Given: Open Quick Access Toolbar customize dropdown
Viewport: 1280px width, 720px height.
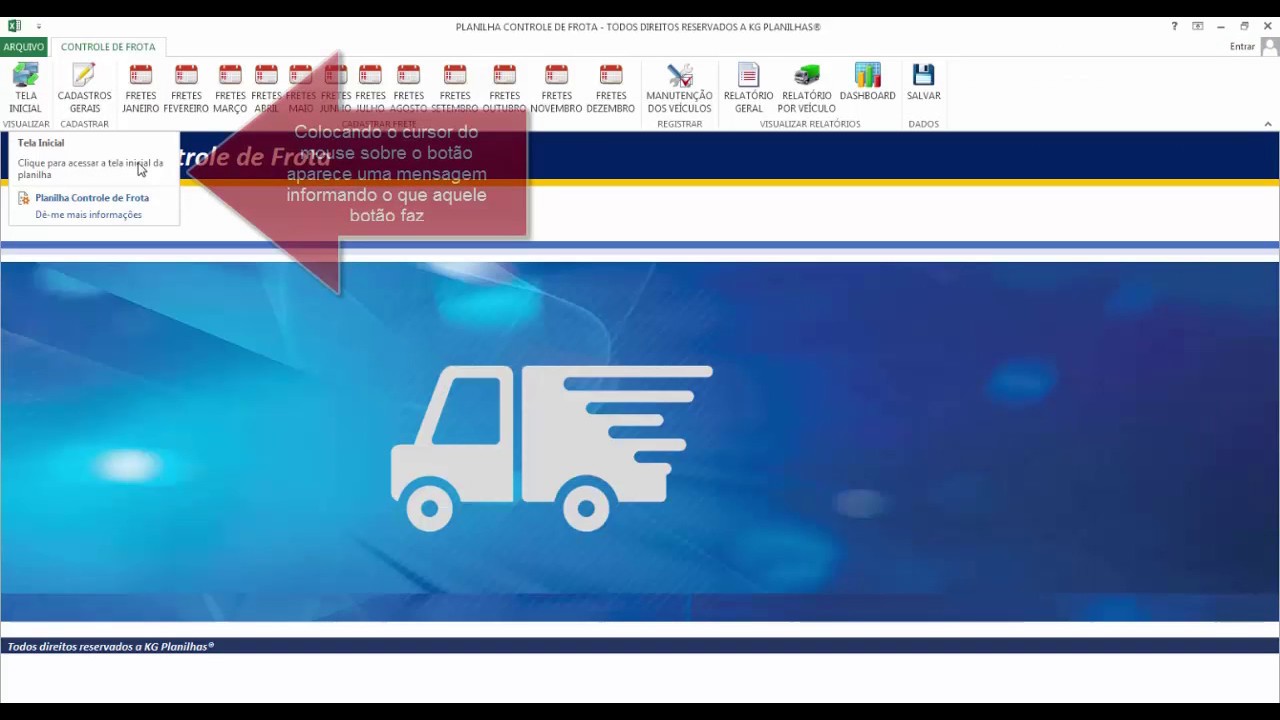Looking at the screenshot, I should [x=39, y=27].
